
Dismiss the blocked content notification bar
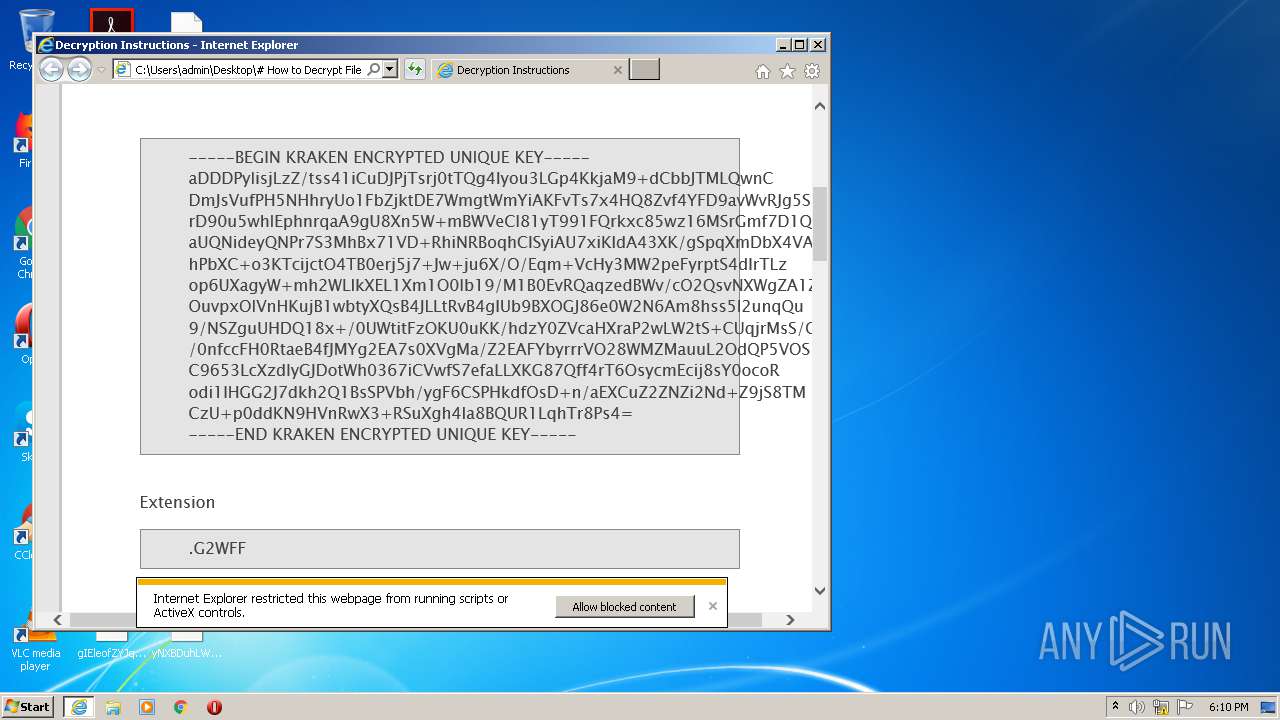point(712,606)
